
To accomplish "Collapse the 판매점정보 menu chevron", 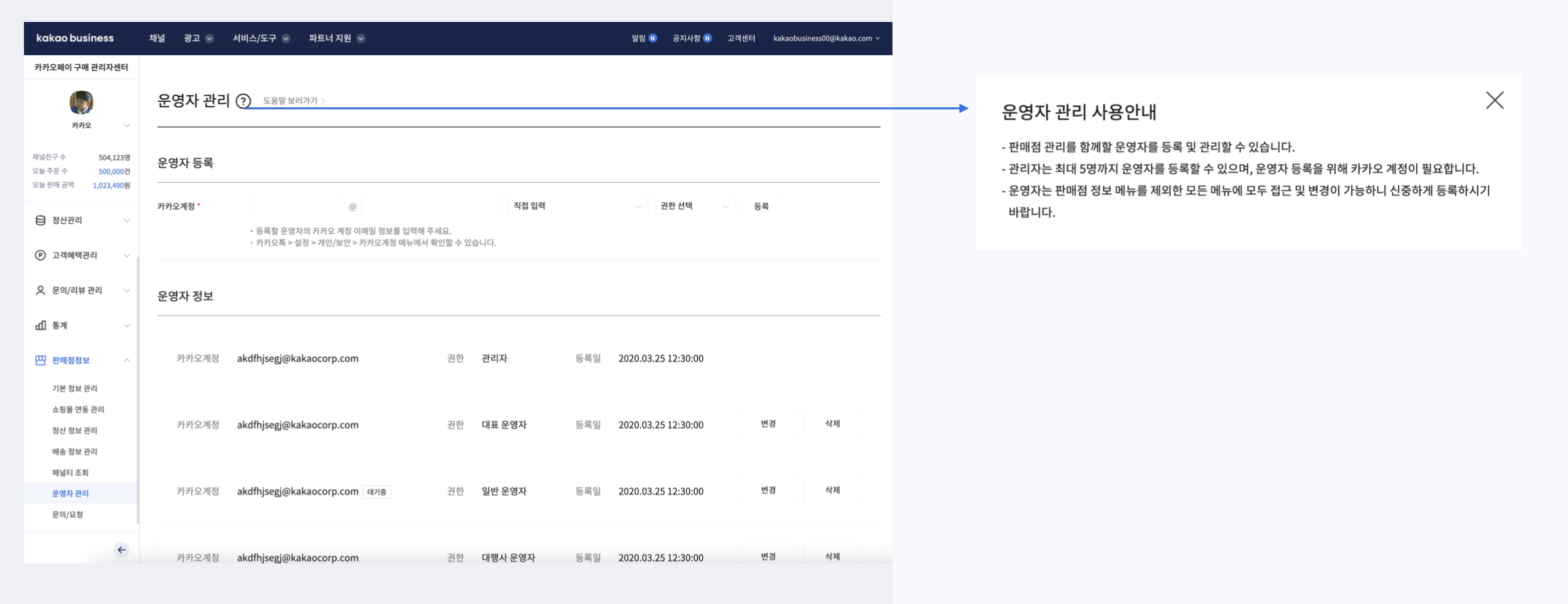I will 126,361.
